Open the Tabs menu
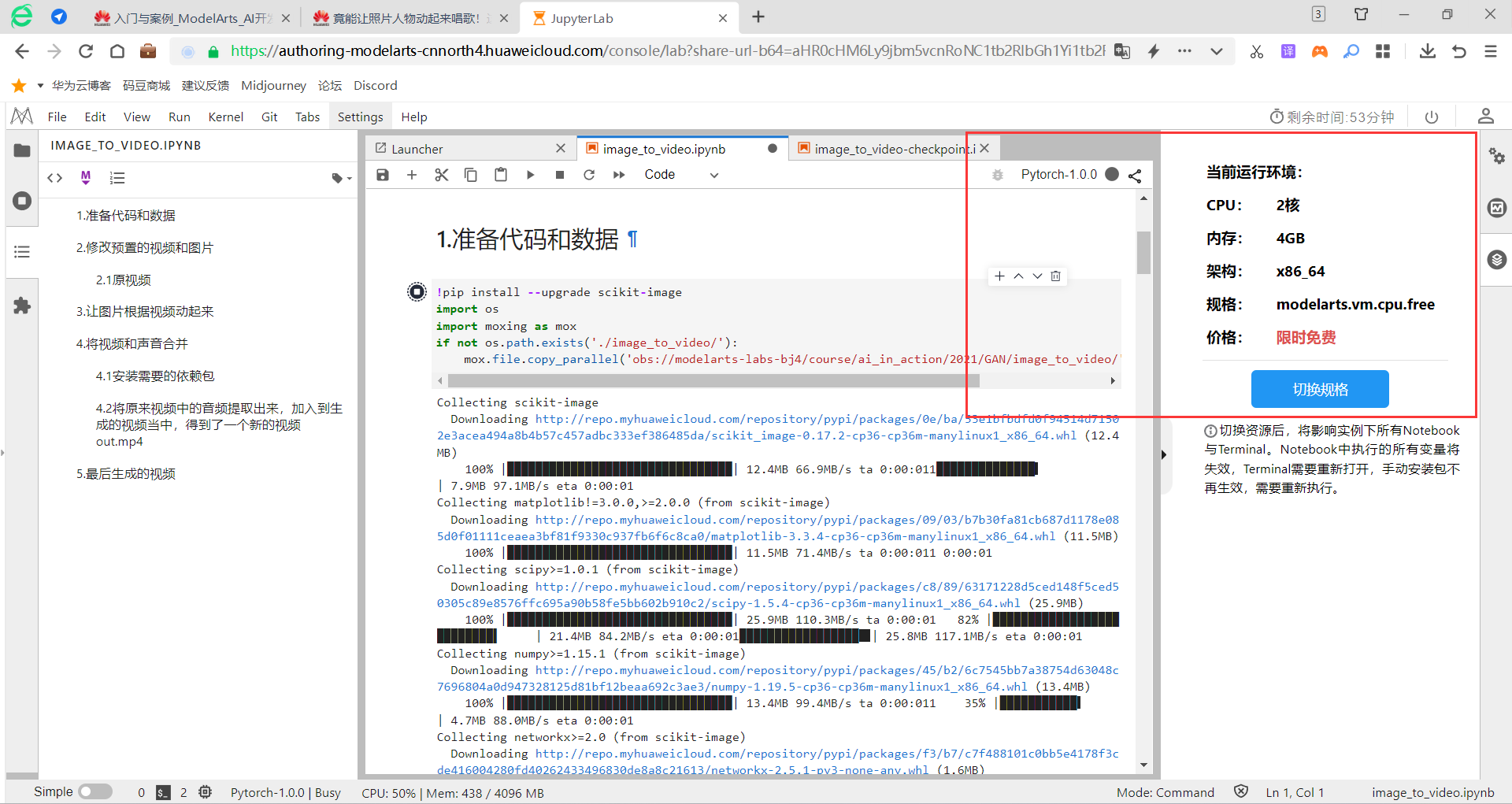This screenshot has height=804, width=1512. tap(307, 117)
